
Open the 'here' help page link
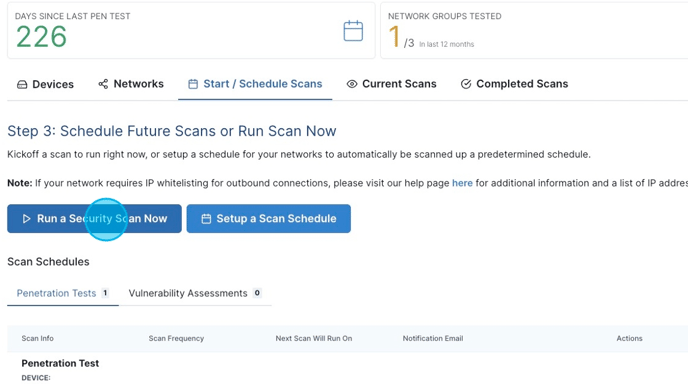[x=462, y=183]
